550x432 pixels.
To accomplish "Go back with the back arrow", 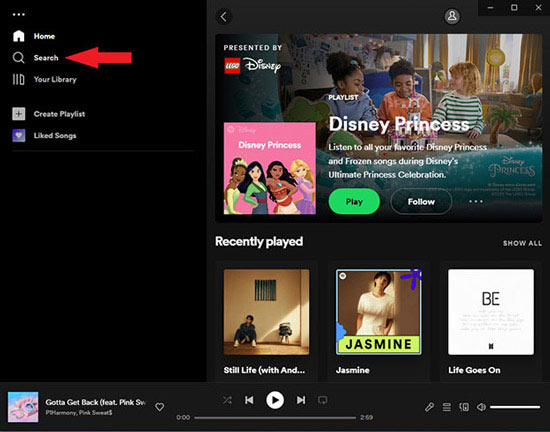I will 223,16.
